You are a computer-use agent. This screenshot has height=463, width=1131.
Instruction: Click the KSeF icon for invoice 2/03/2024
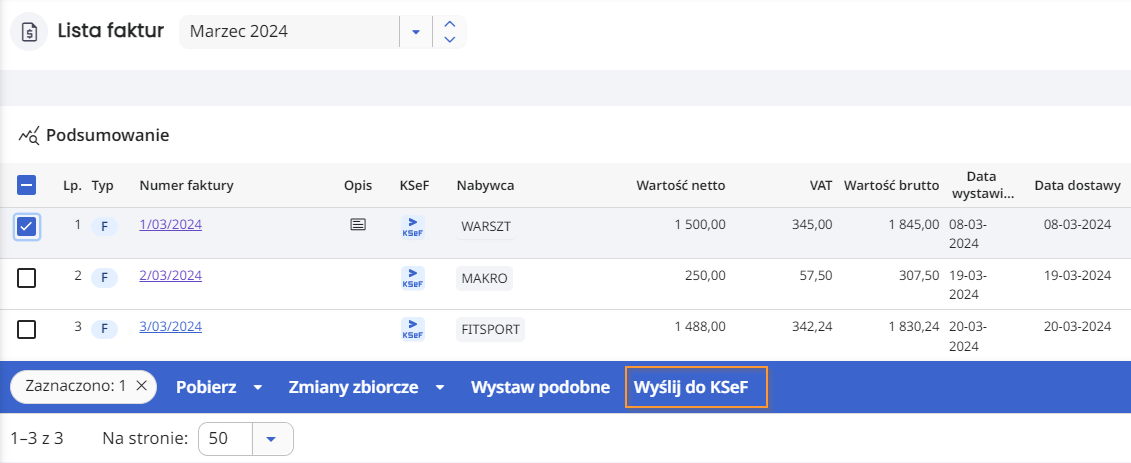tap(413, 278)
